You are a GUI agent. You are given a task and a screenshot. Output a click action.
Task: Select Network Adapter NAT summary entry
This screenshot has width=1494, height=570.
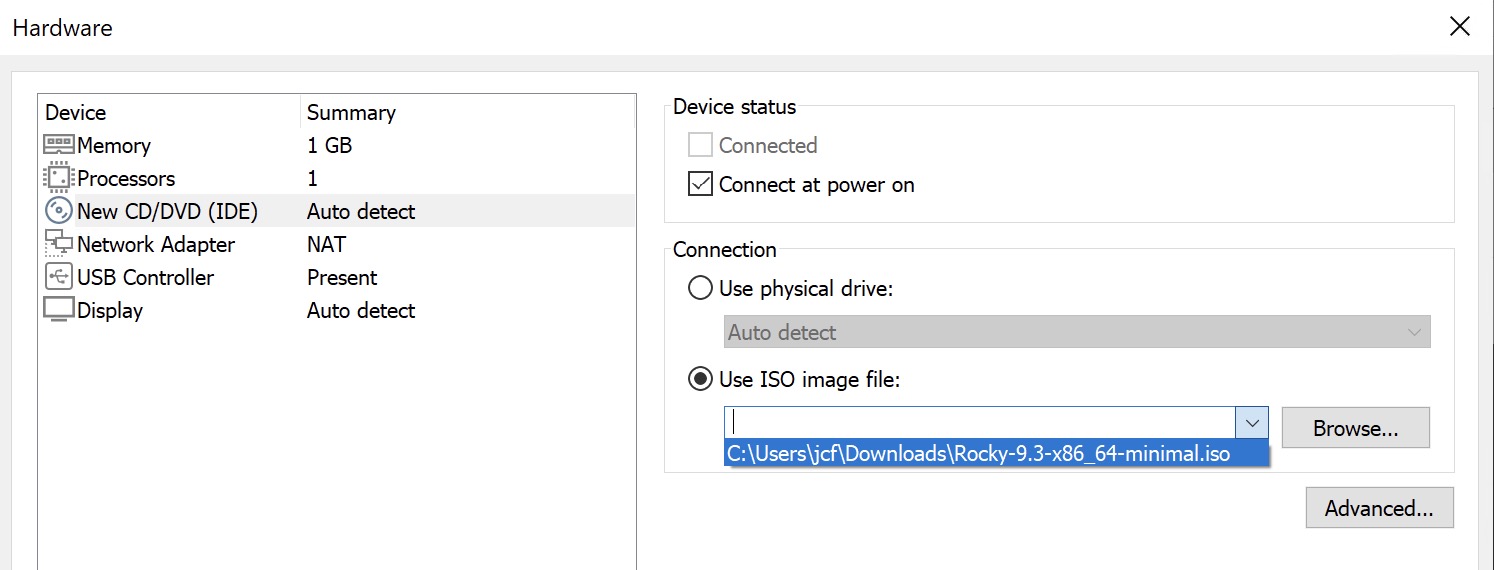(326, 244)
